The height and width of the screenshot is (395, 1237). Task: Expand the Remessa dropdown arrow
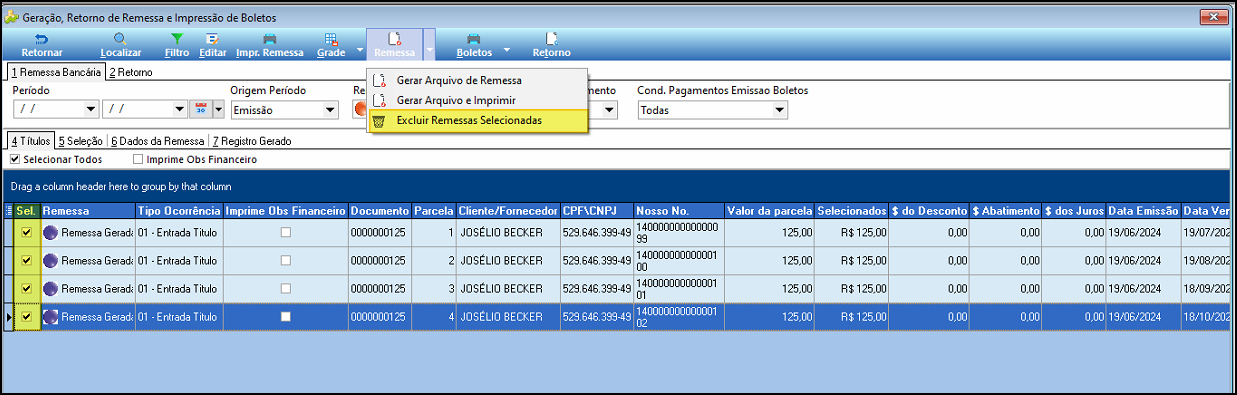429,49
